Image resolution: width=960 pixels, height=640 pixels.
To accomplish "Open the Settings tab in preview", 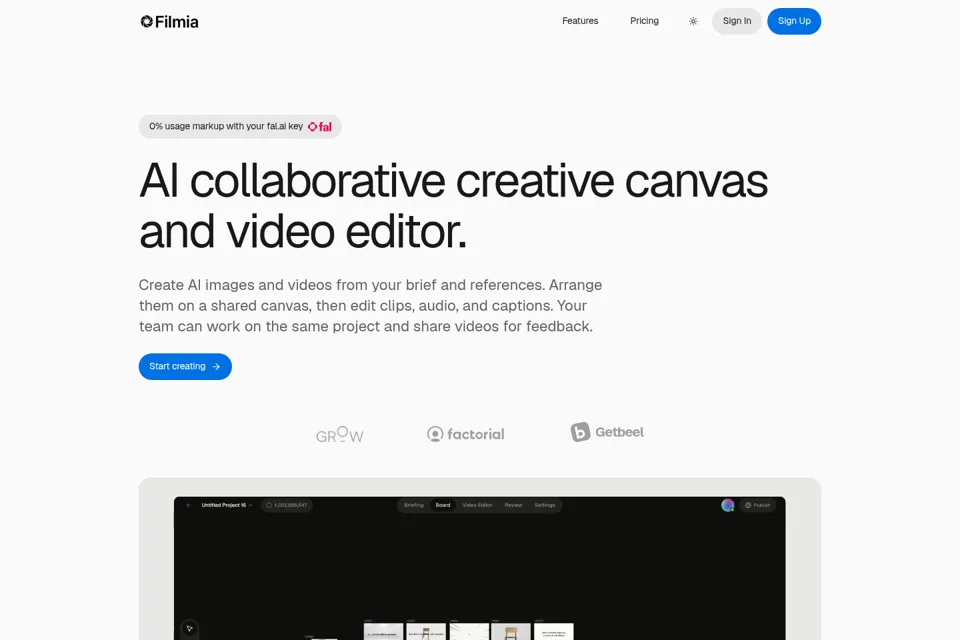I will [545, 505].
